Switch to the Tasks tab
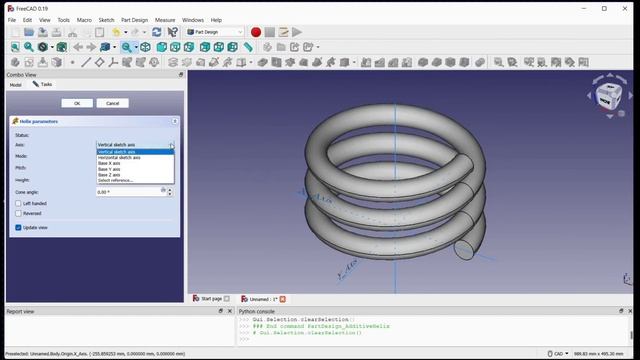 (x=42, y=84)
